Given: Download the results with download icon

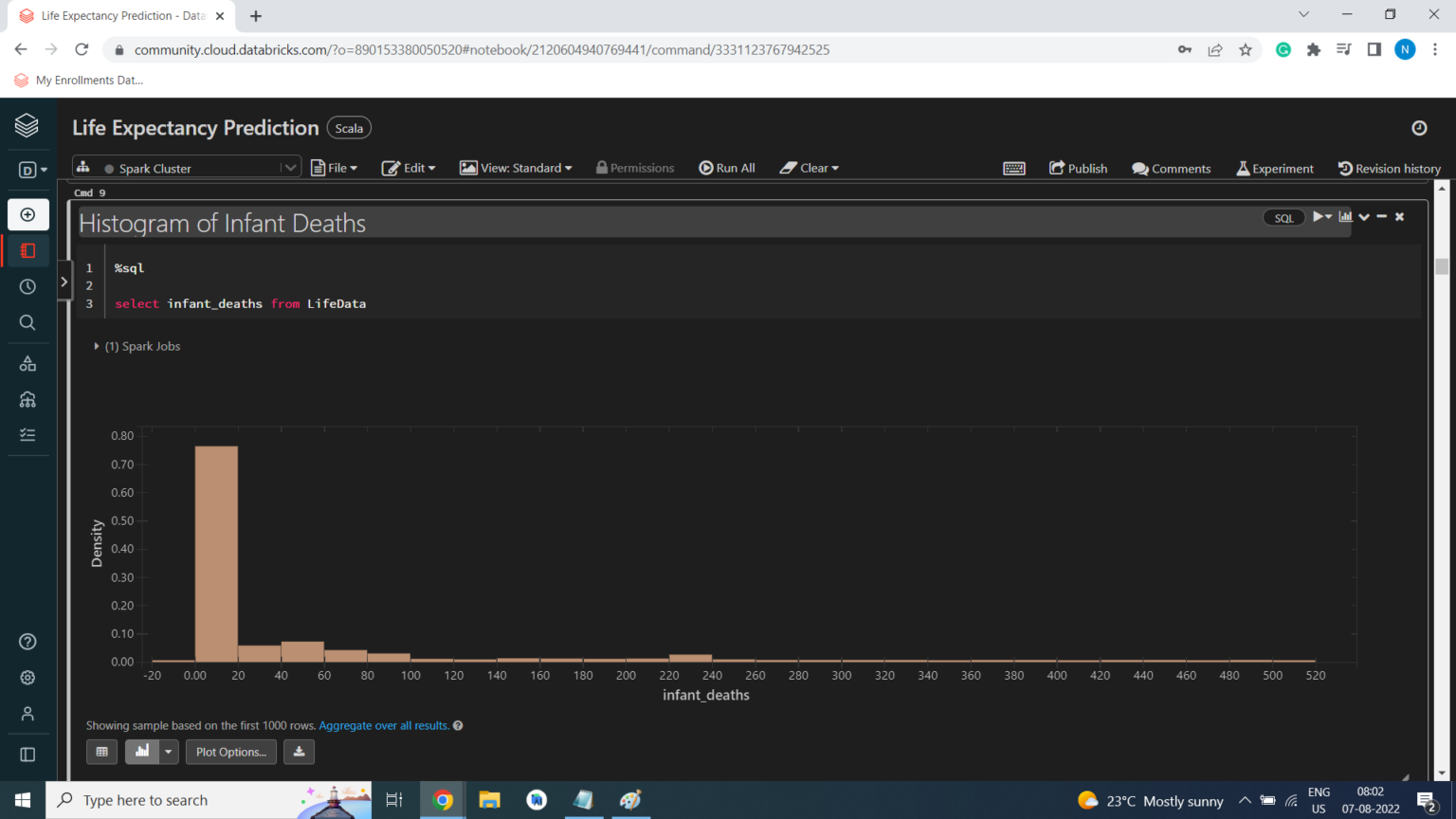Looking at the screenshot, I should (x=299, y=752).
